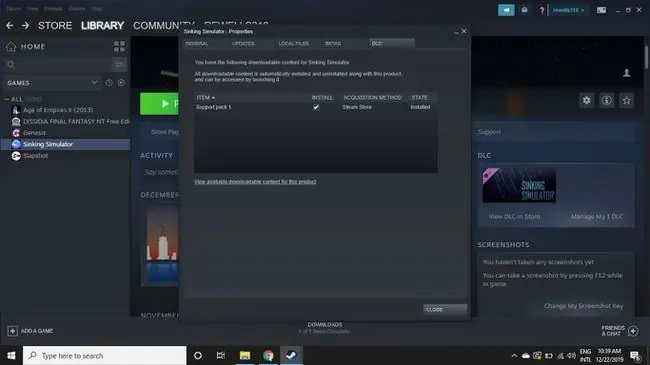Open the inbox notification icon

coord(524,10)
